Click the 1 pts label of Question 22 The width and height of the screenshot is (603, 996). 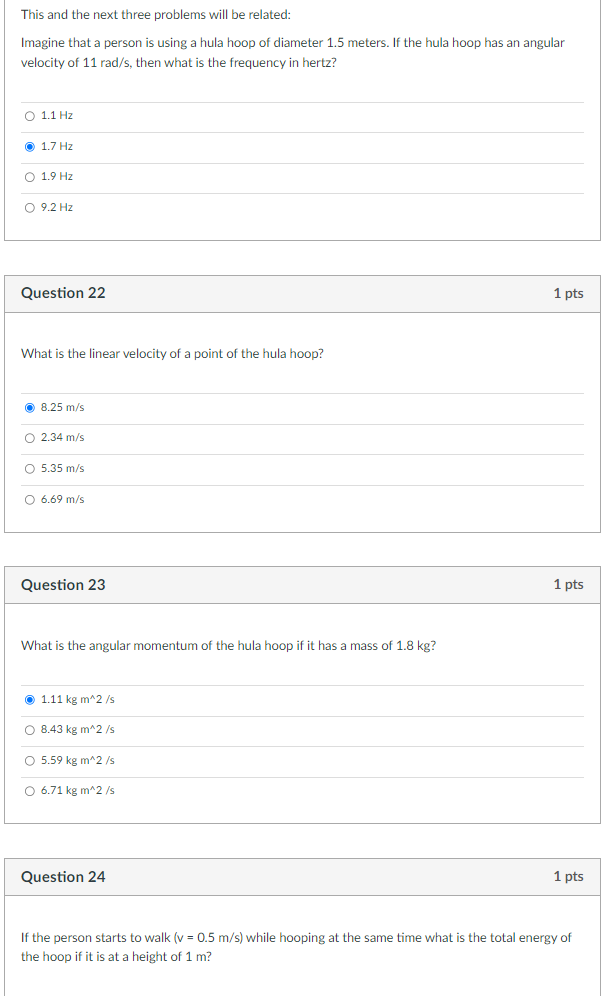click(x=568, y=293)
